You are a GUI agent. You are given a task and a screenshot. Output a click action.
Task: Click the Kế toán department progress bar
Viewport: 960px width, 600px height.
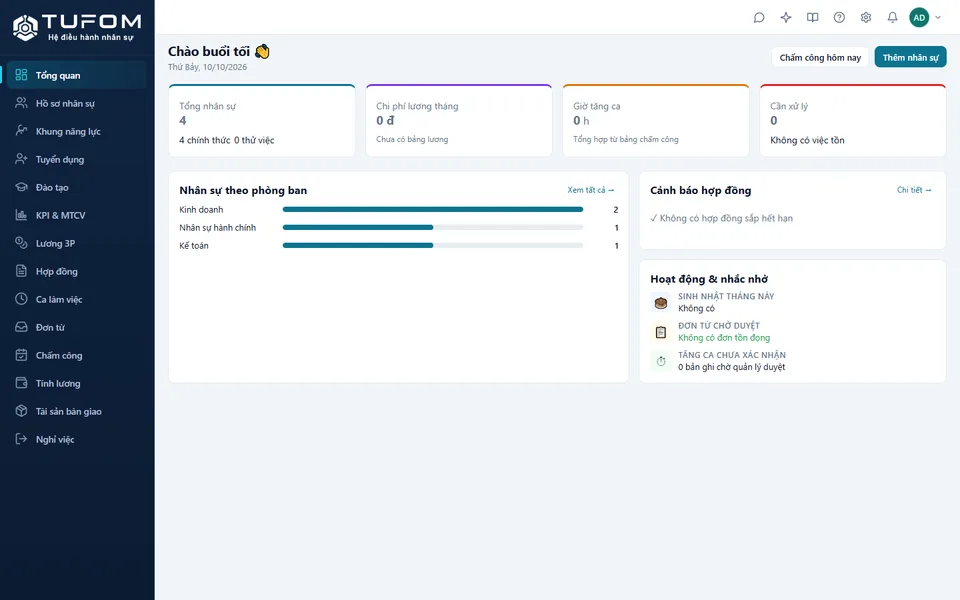pyautogui.click(x=433, y=246)
